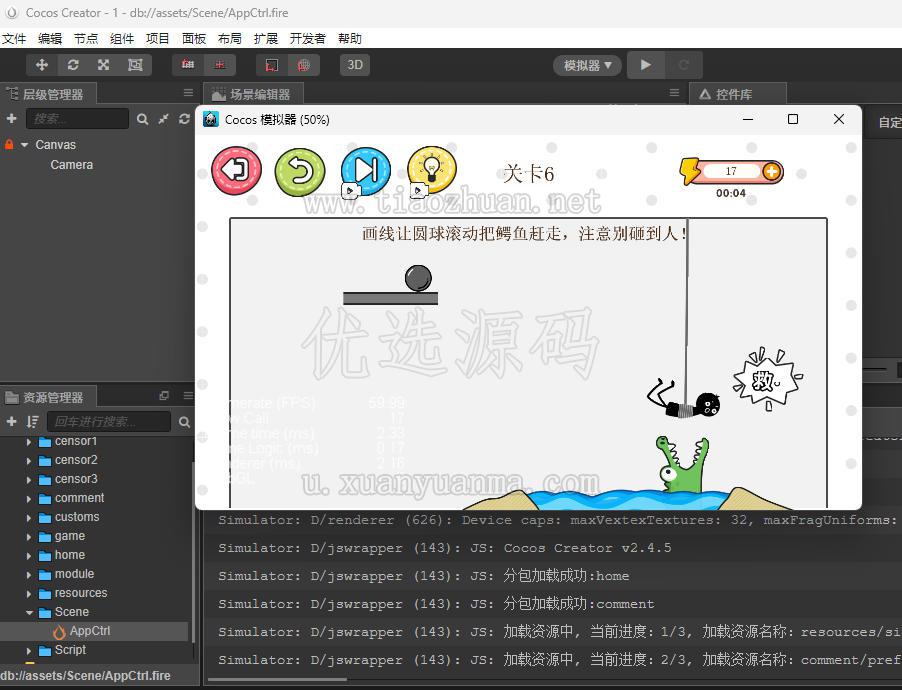Open the 模拟器 preview platform dropdown
Screen dimensions: 902x690
tap(587, 65)
